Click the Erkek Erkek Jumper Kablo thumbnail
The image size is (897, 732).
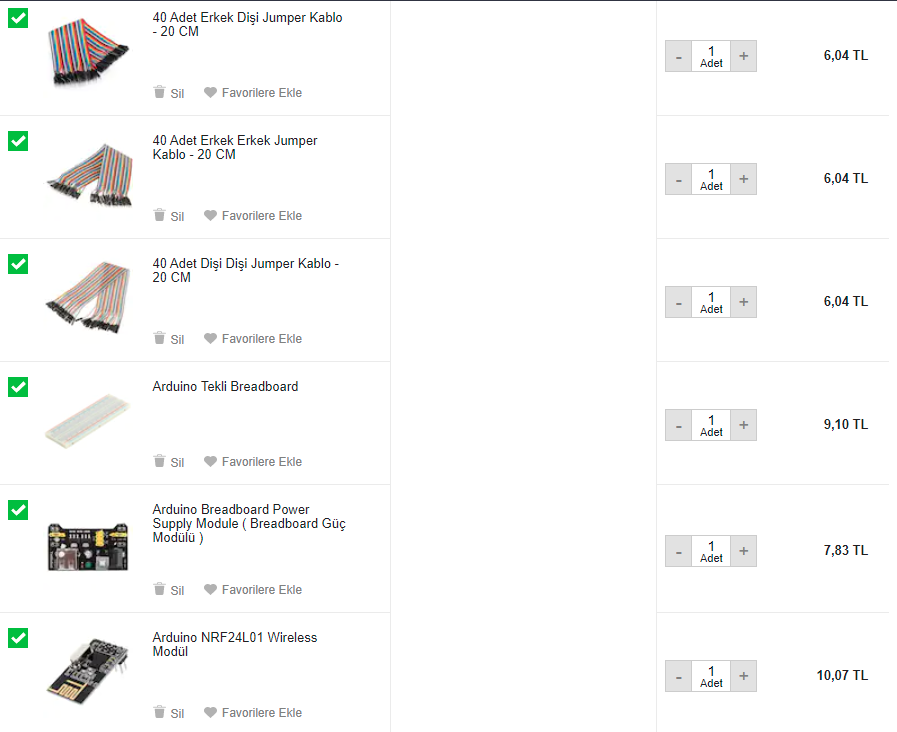89,174
